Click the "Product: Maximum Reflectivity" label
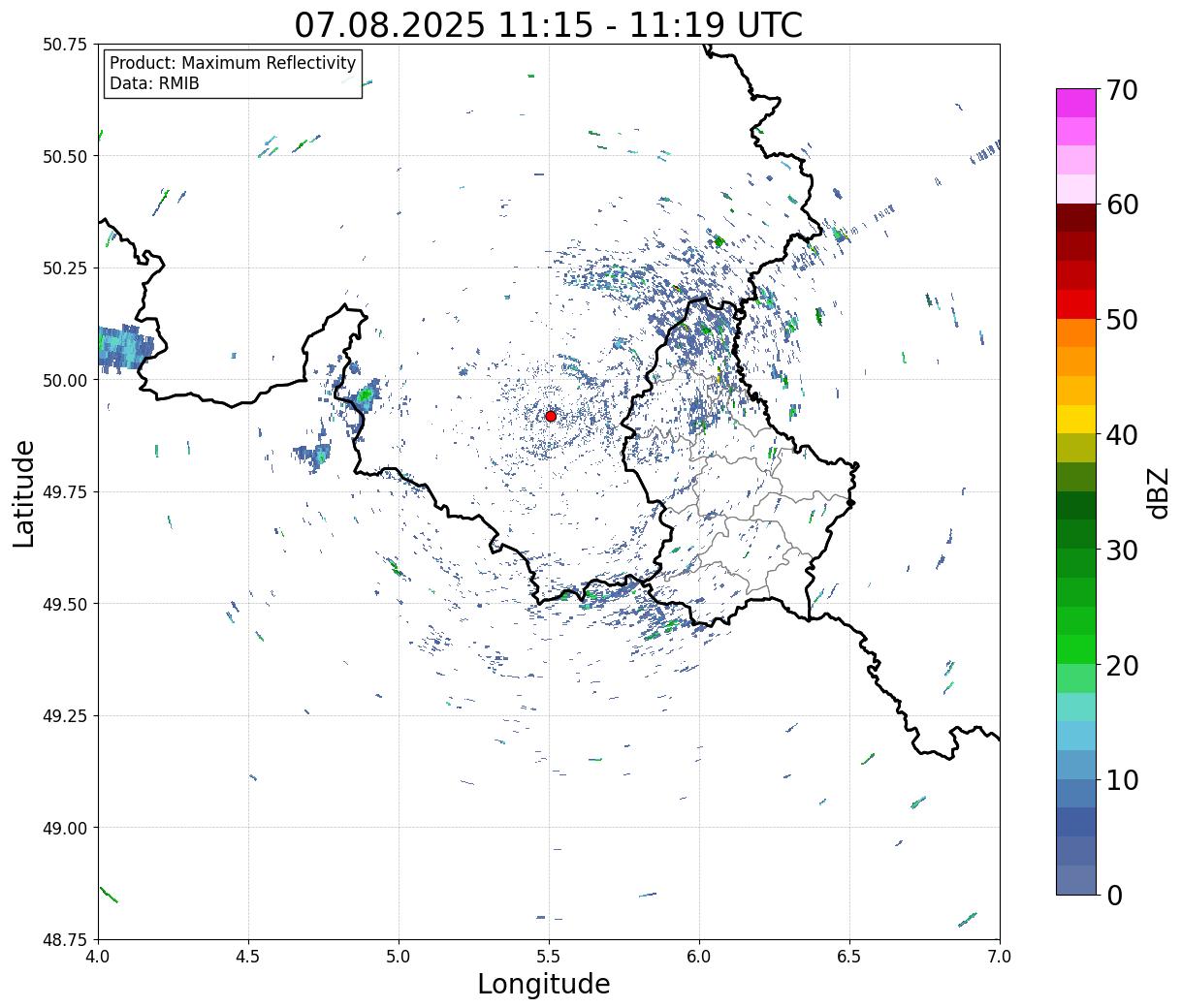The width and height of the screenshot is (1182, 1008). click(x=233, y=63)
